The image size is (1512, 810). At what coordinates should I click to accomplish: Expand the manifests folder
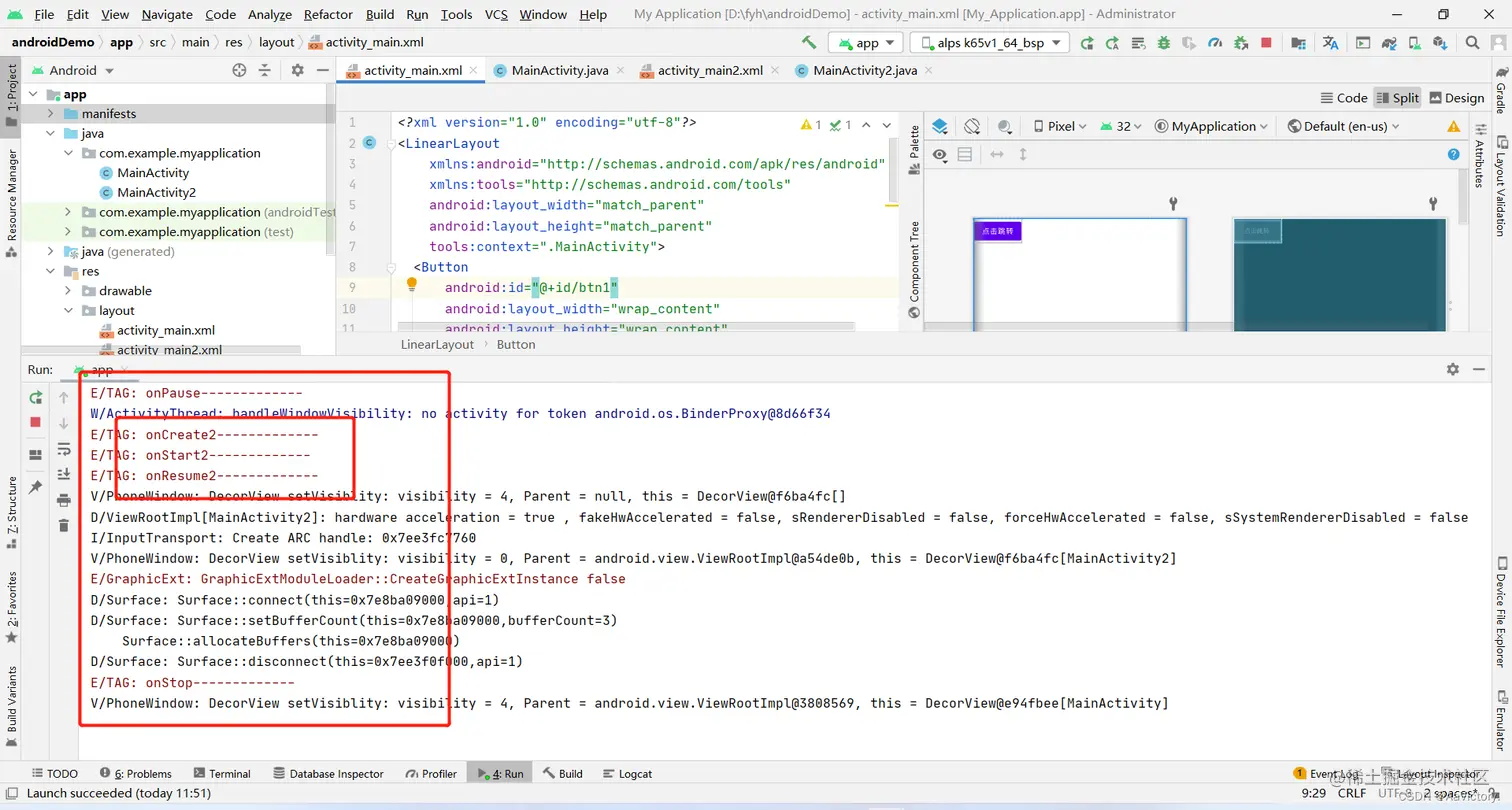click(50, 114)
